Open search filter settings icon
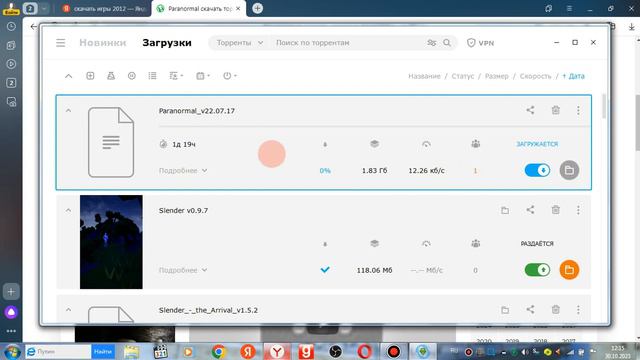The width and height of the screenshot is (640, 360). click(431, 43)
